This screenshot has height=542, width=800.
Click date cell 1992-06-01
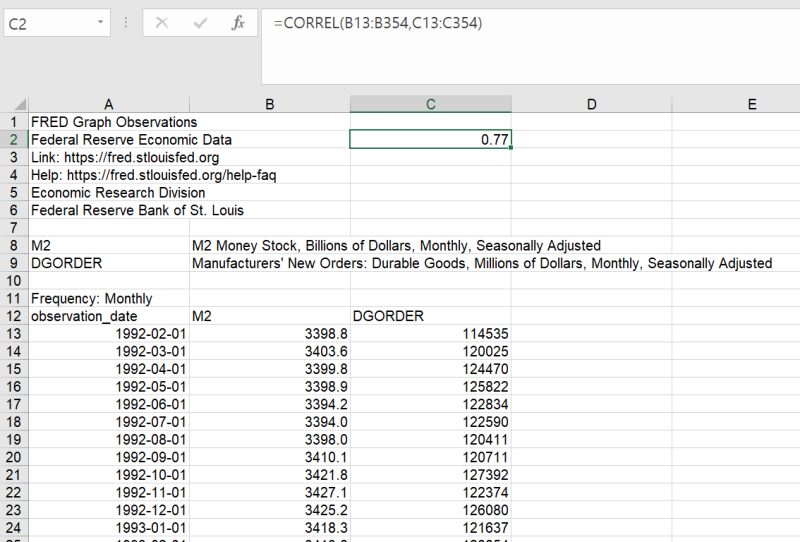pyautogui.click(x=109, y=404)
